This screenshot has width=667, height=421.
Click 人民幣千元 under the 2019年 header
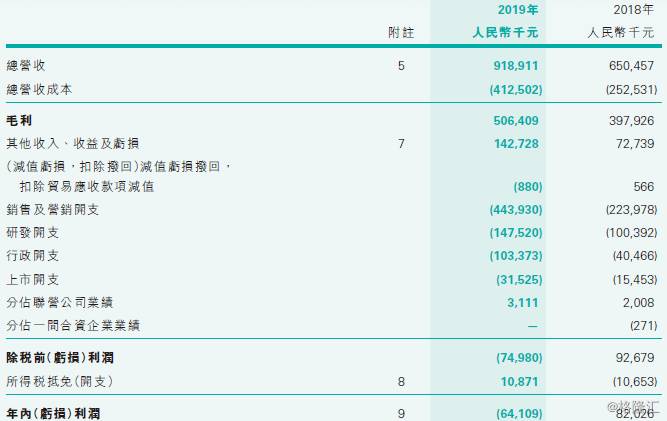pos(505,32)
